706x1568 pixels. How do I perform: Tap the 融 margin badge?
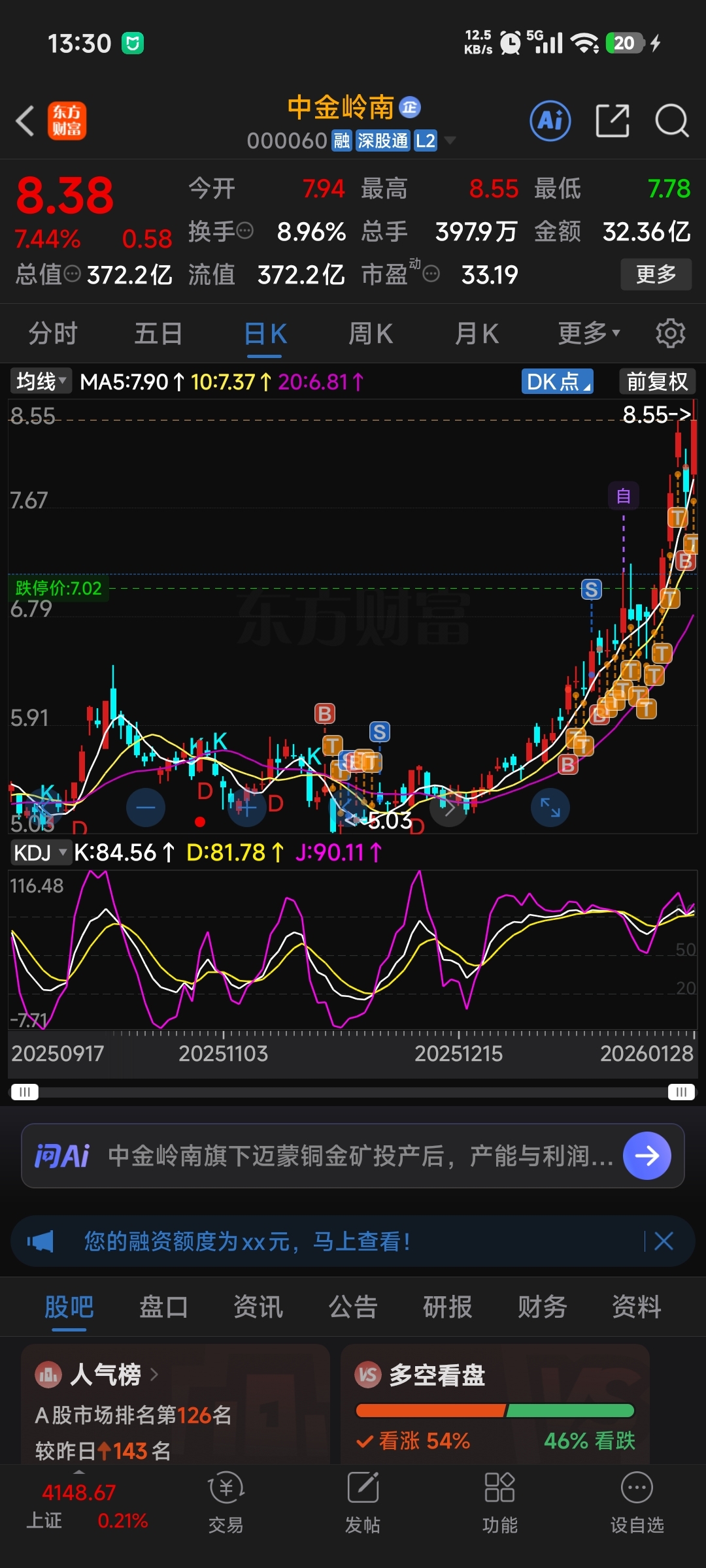342,140
